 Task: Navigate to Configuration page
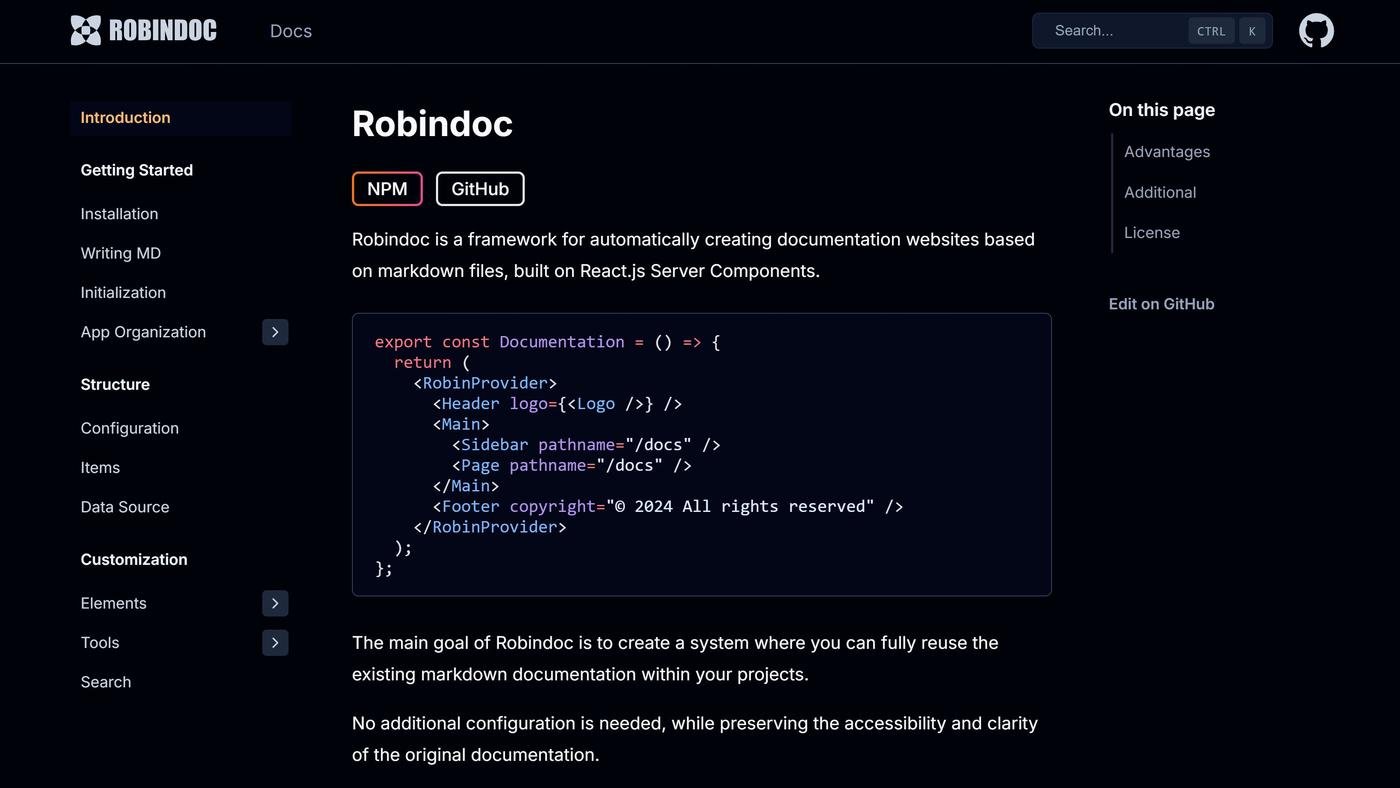pyautogui.click(x=130, y=428)
